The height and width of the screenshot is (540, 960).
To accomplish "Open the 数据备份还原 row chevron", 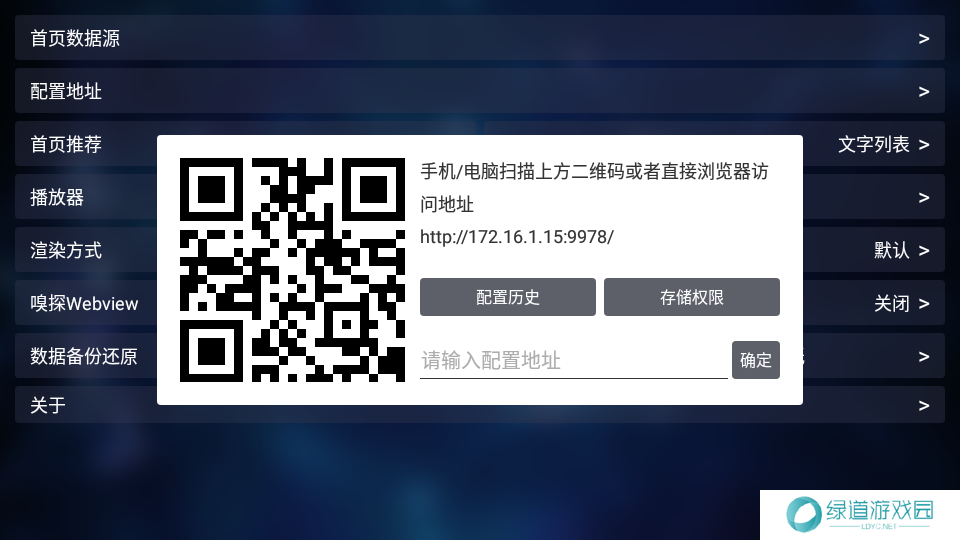I will point(924,356).
